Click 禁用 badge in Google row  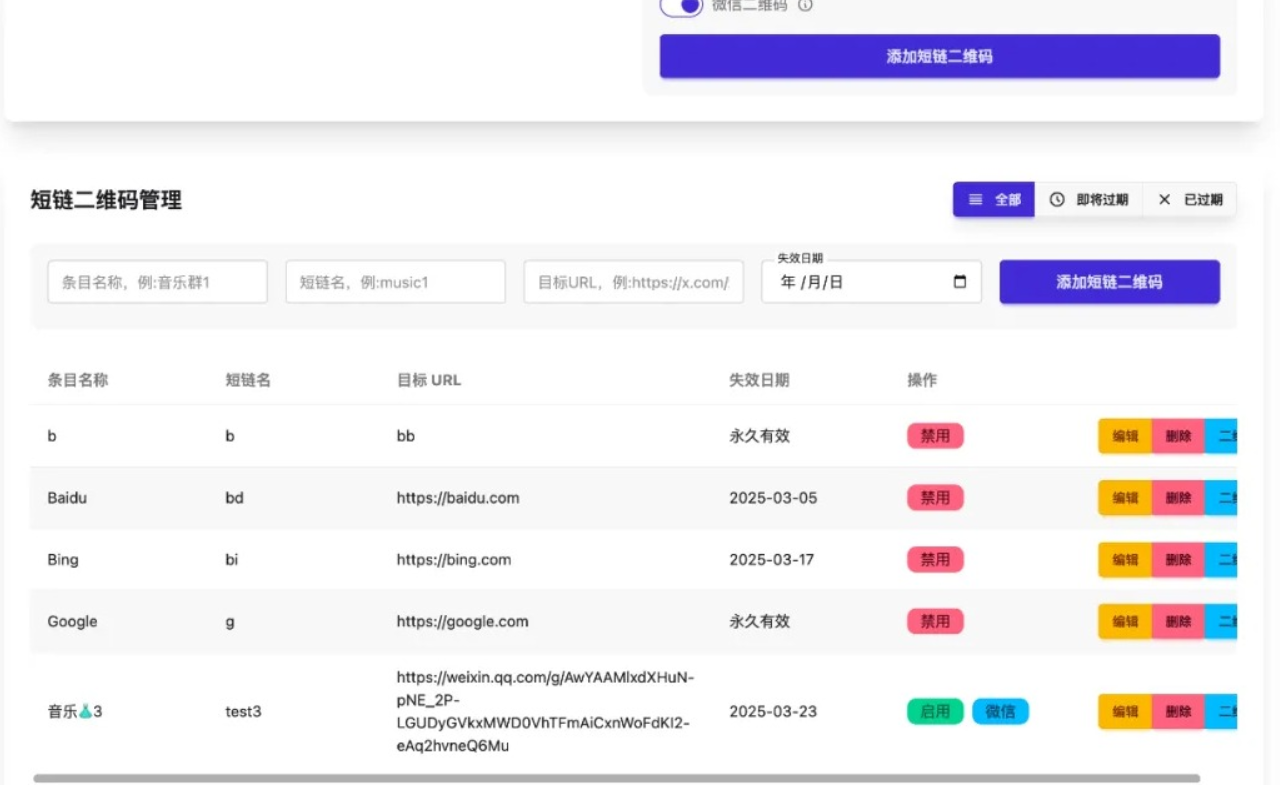pos(935,621)
